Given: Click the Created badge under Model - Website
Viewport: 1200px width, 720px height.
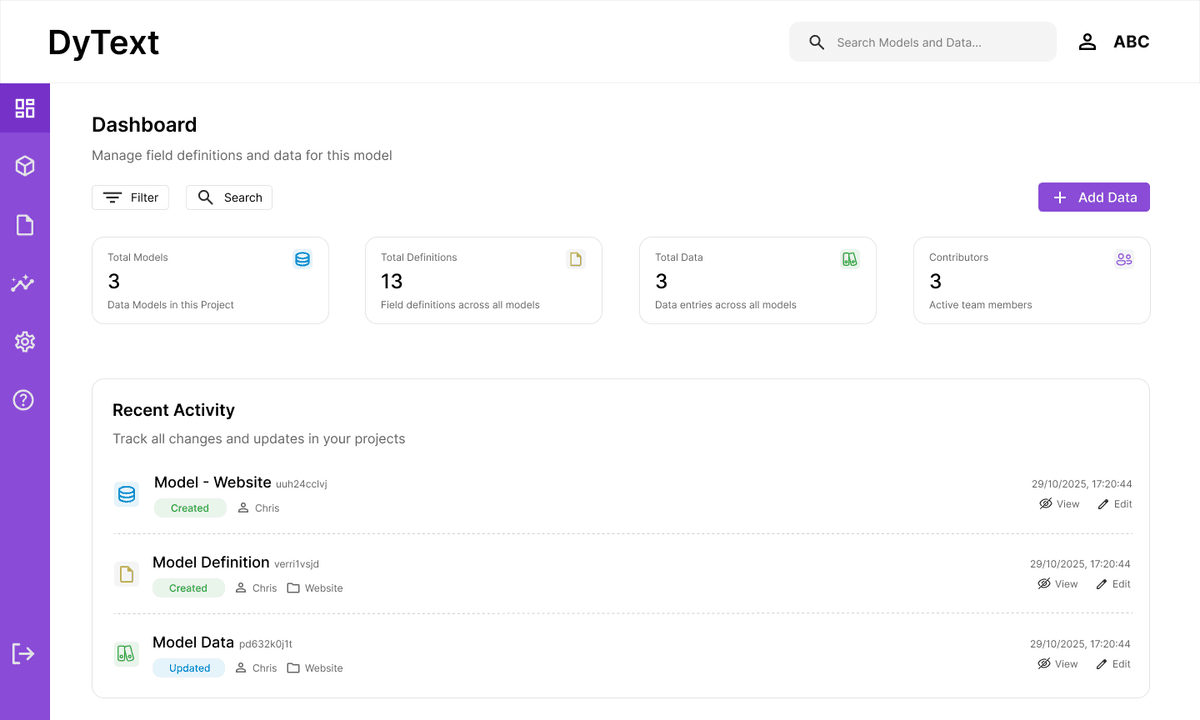Looking at the screenshot, I should point(190,508).
